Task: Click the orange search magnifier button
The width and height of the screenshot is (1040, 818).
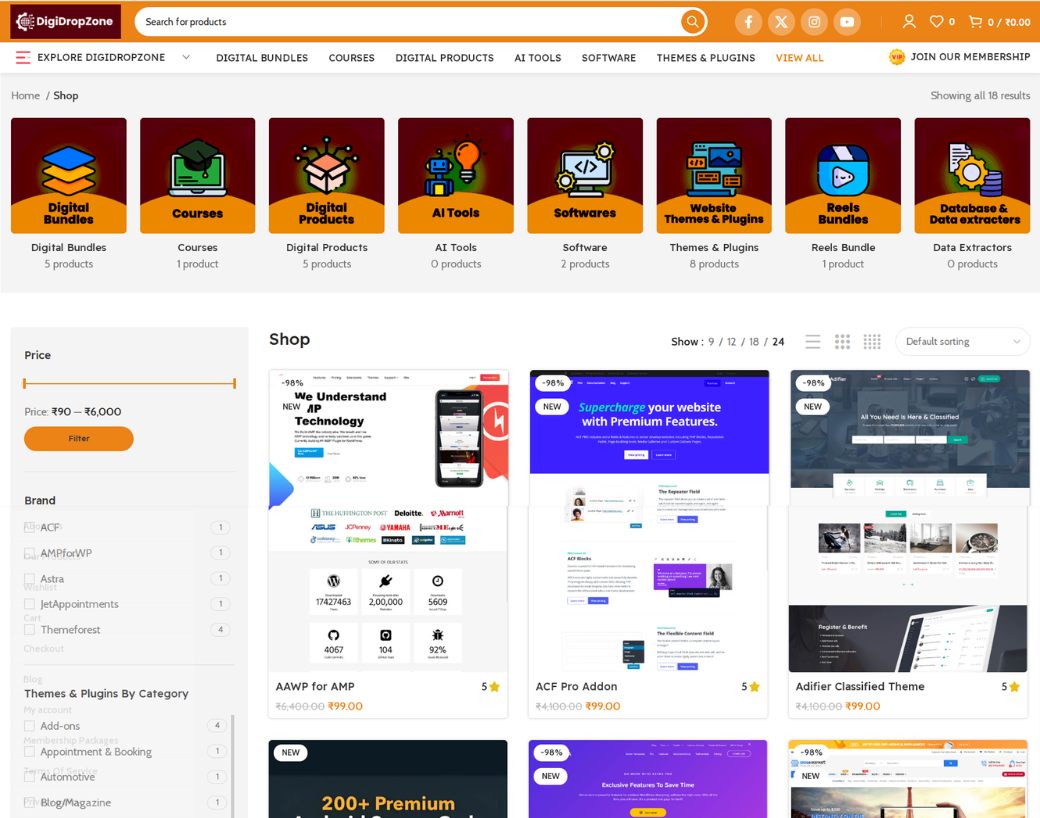Action: pos(692,22)
